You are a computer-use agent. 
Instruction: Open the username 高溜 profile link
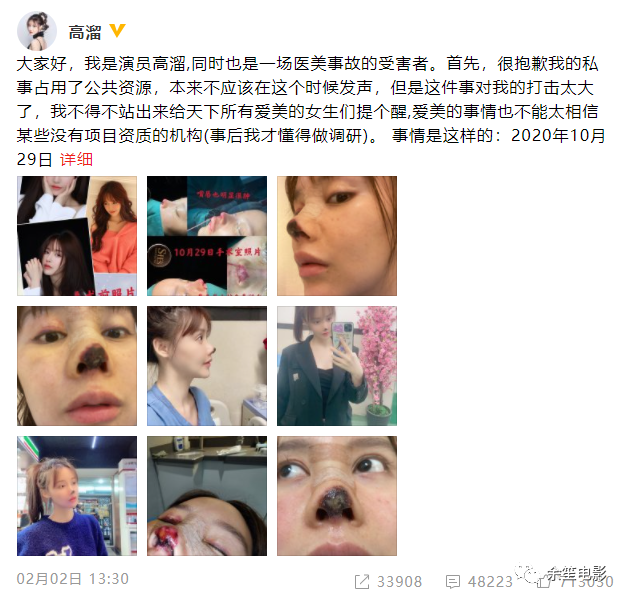coord(85,32)
